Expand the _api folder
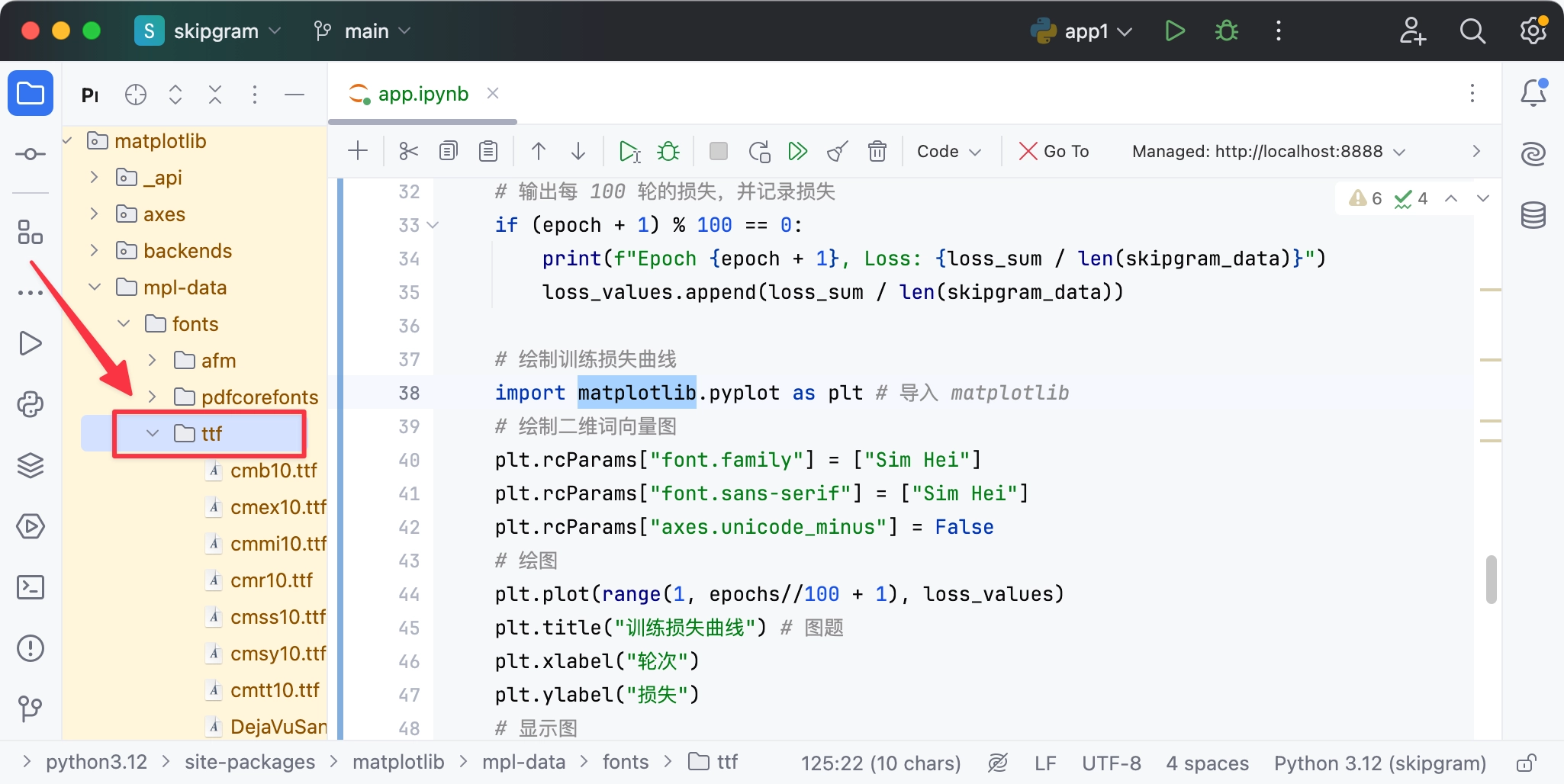 pos(94,177)
